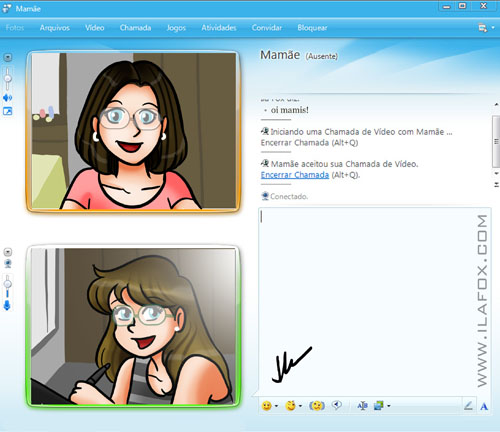The width and height of the screenshot is (500, 432).
Task: Open the show menu icon at toolbar right
Action: pos(482,28)
